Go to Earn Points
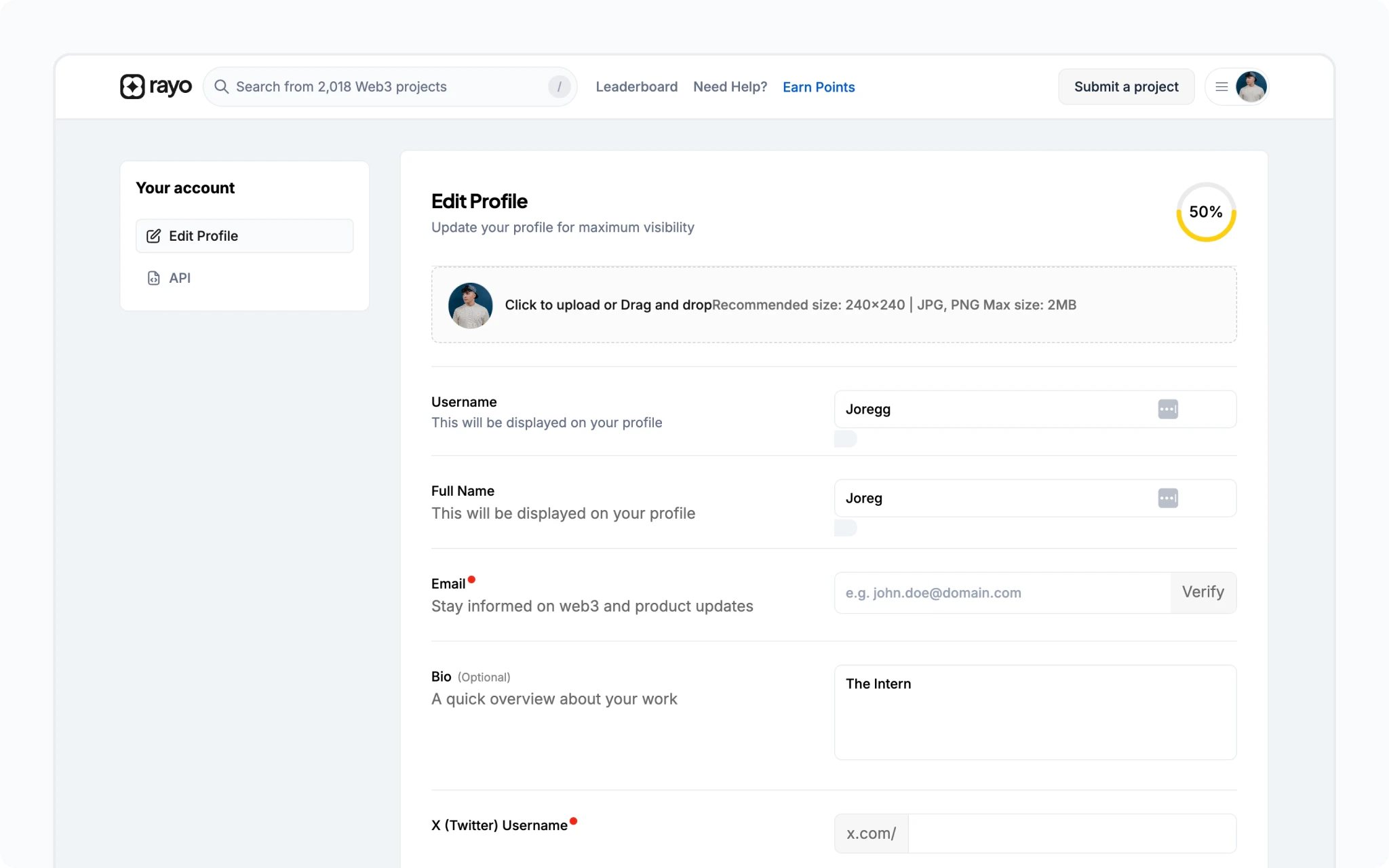The width and height of the screenshot is (1389, 868). coord(819,87)
